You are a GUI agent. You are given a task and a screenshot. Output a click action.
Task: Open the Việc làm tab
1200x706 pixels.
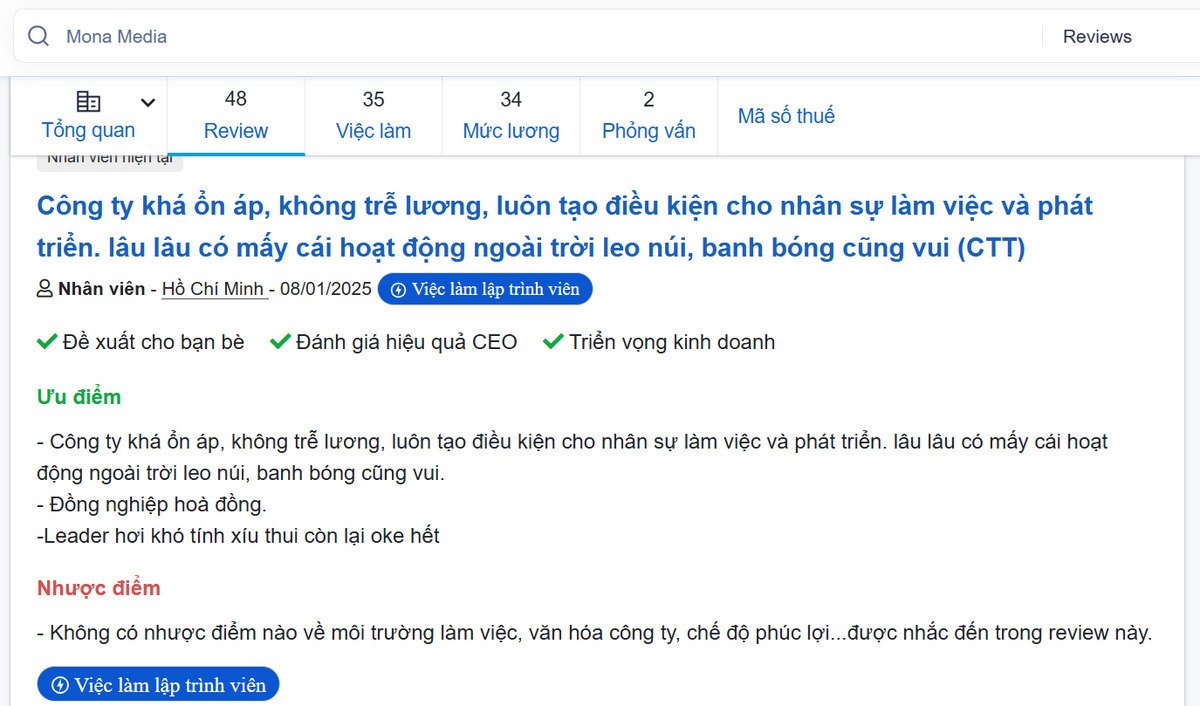(x=373, y=116)
